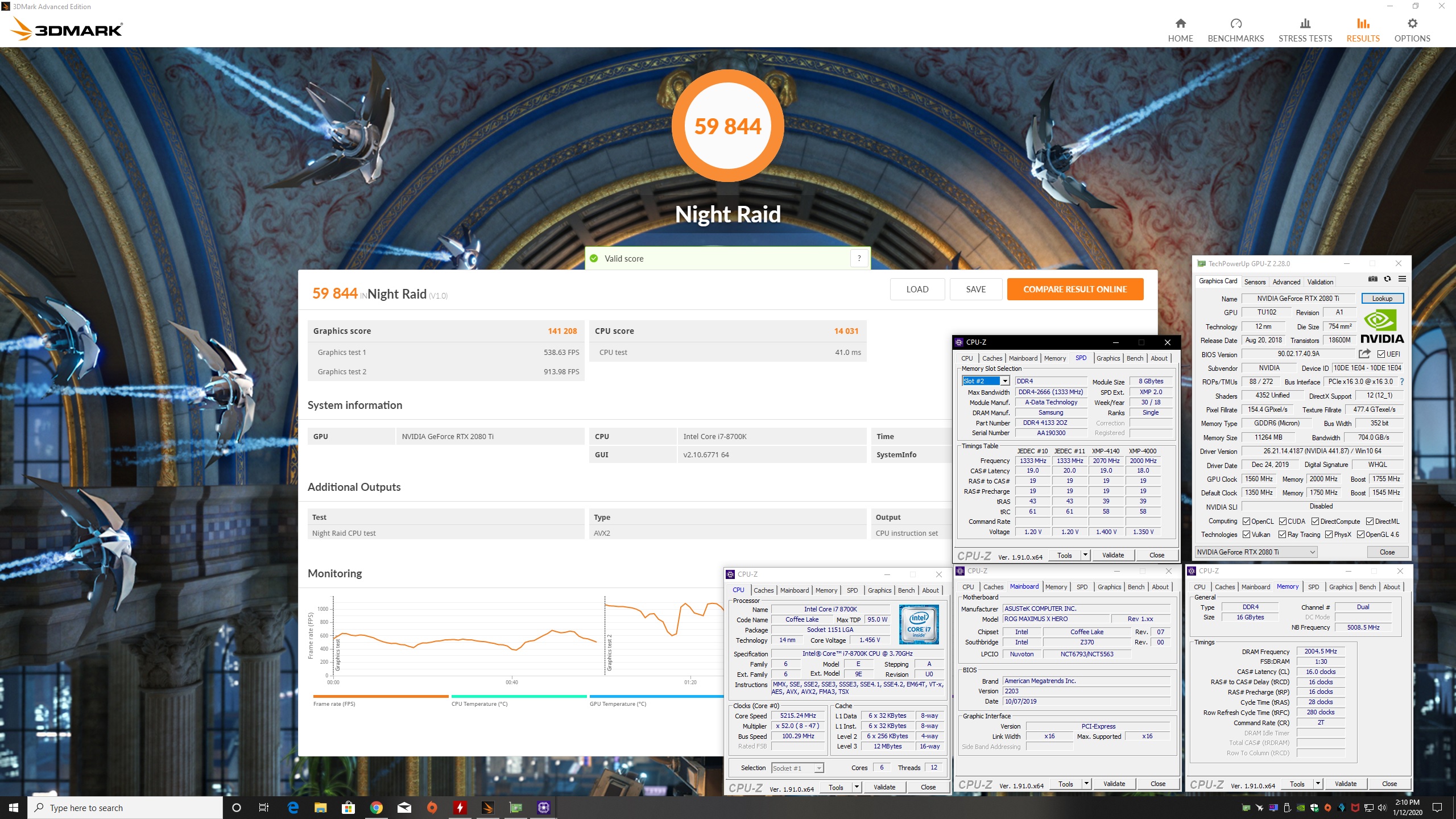Select Bench tab in CPU-Z SPD window

click(1135, 358)
